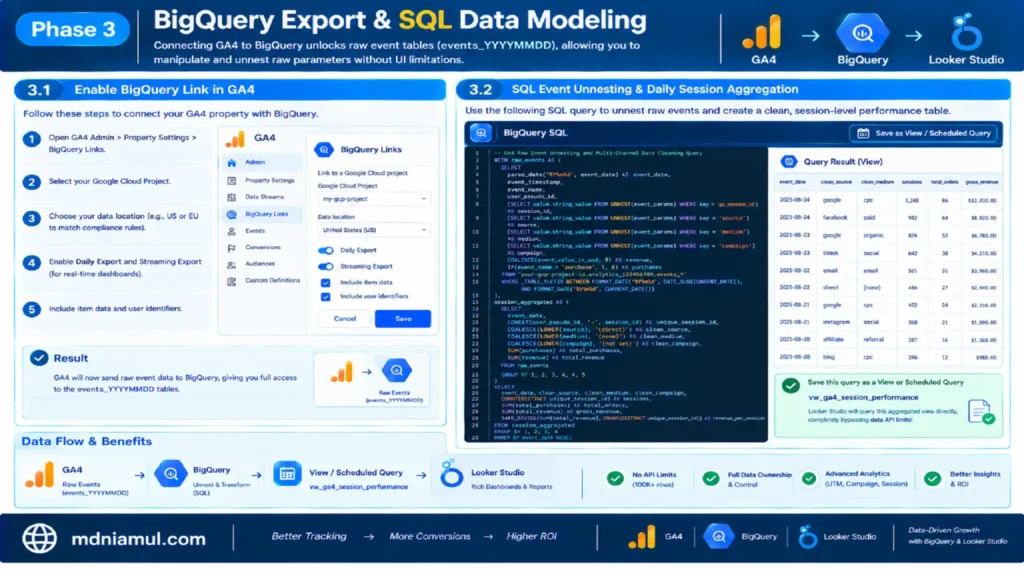Click the Better Insights & ROI checkmark icon
The width and height of the screenshot is (1024, 576).
tap(933, 479)
